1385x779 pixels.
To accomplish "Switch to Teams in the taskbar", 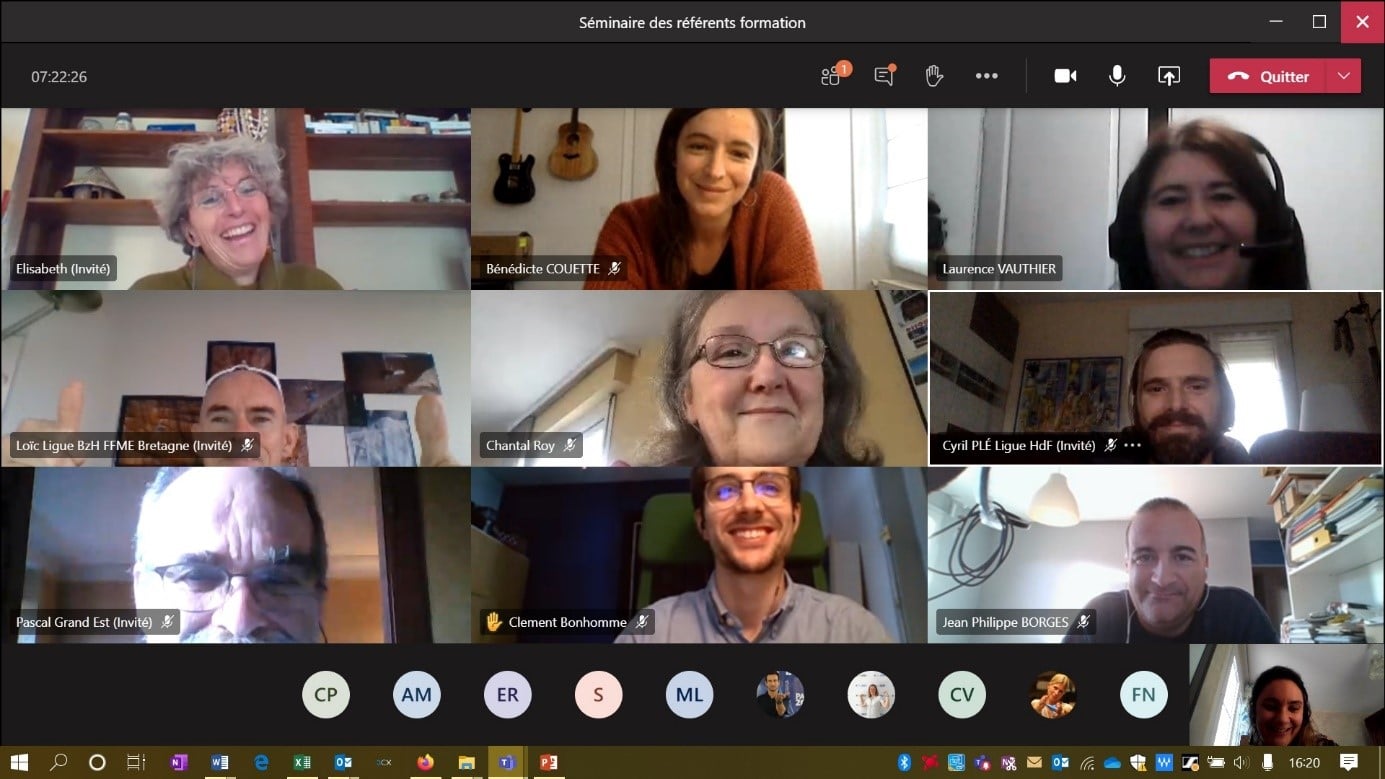I will click(507, 762).
